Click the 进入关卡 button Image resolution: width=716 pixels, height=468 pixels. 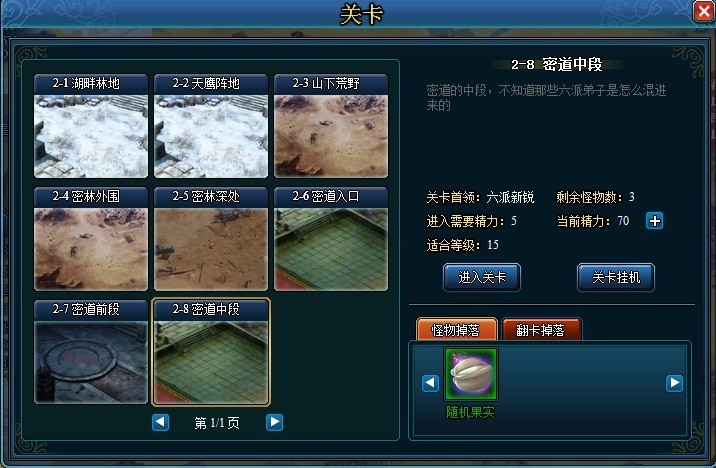pyautogui.click(x=482, y=277)
